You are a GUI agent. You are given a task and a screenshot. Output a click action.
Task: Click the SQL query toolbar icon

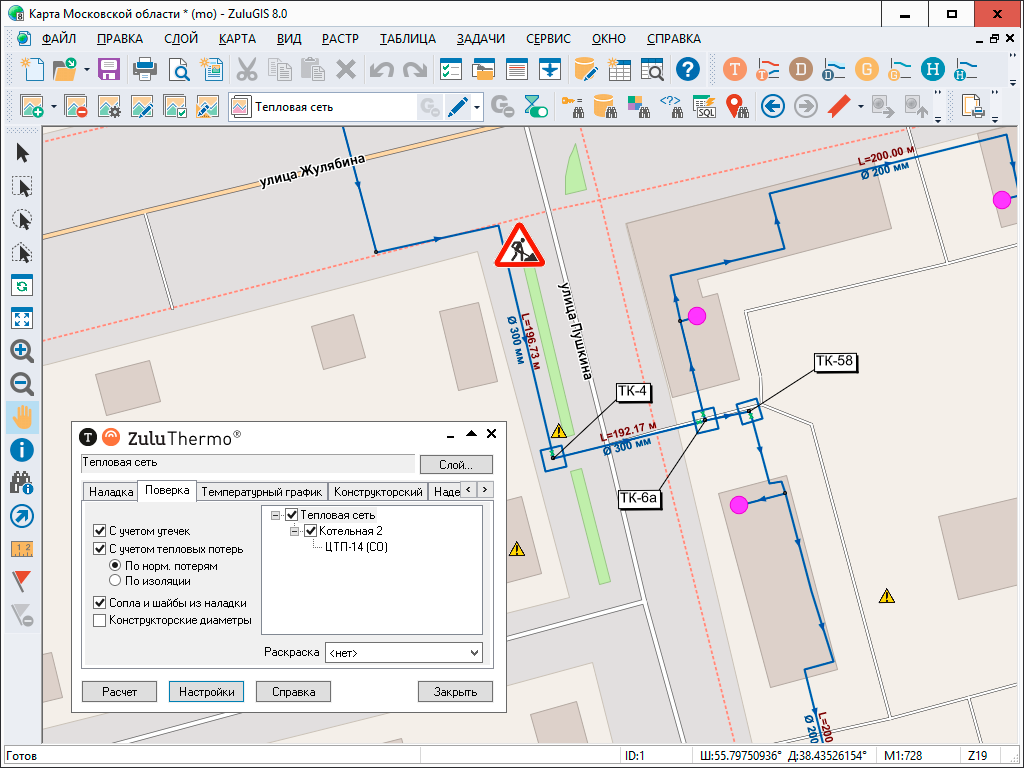point(705,106)
